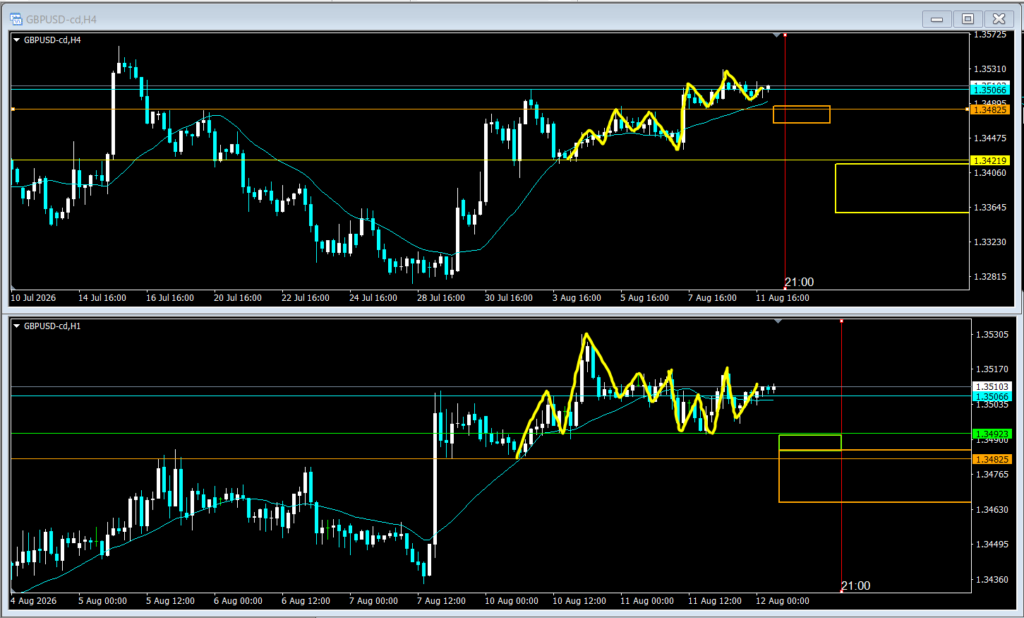Click the large orange rectangle on H1 chart

point(874,476)
